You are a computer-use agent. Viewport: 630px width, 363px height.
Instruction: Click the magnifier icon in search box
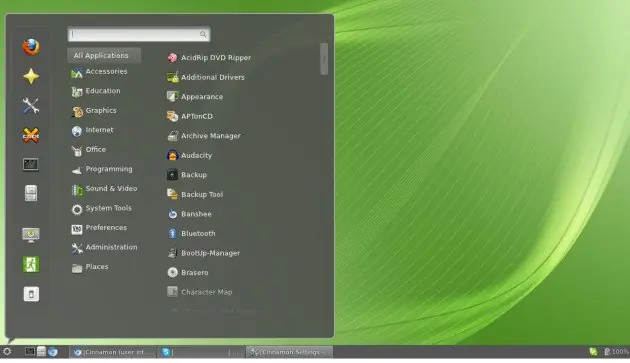(203, 35)
